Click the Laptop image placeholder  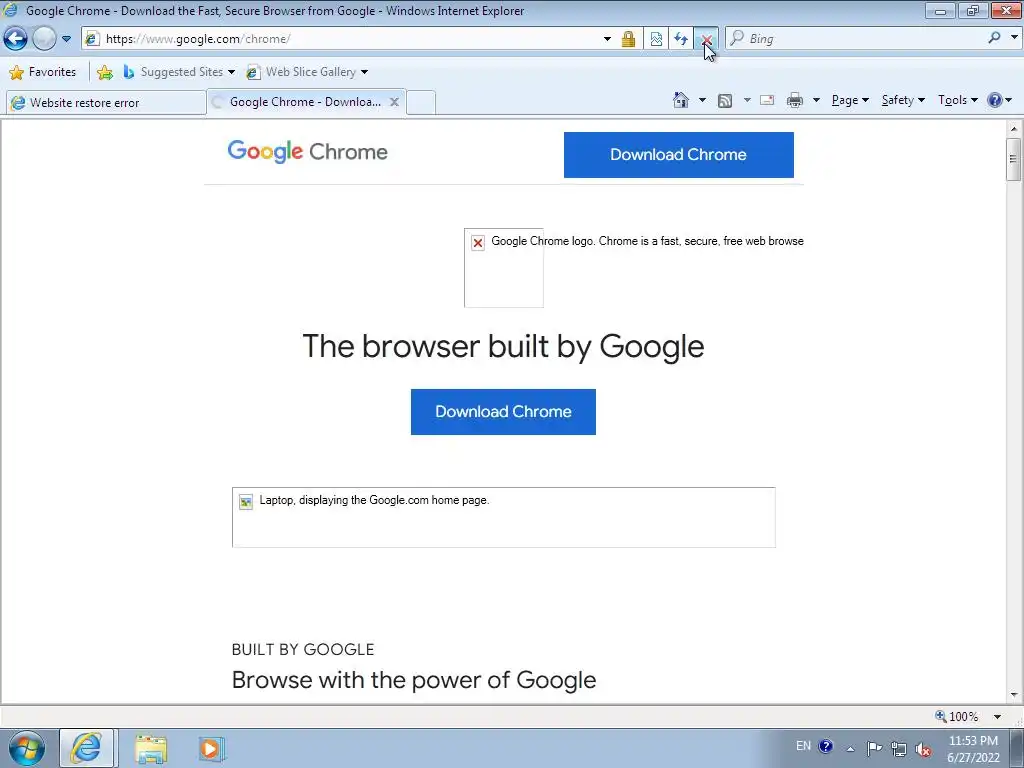(504, 517)
